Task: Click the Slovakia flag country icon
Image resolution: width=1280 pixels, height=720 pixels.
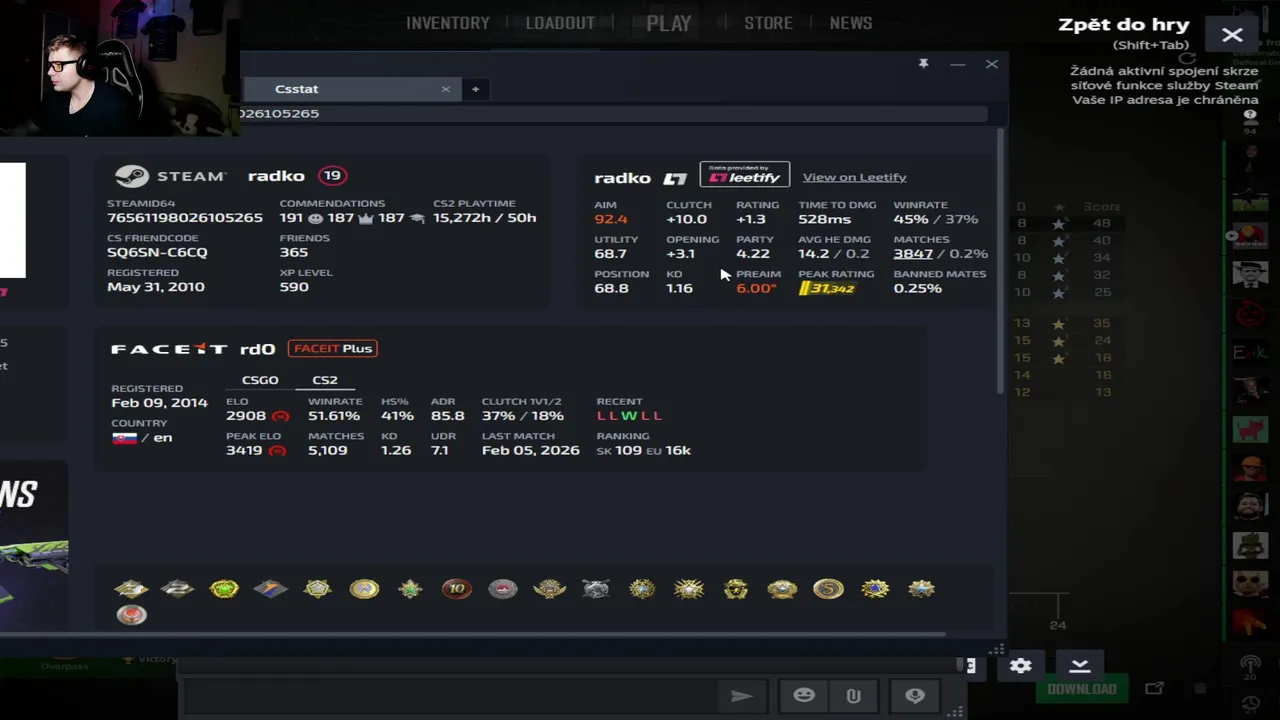Action: pyautogui.click(x=124, y=438)
